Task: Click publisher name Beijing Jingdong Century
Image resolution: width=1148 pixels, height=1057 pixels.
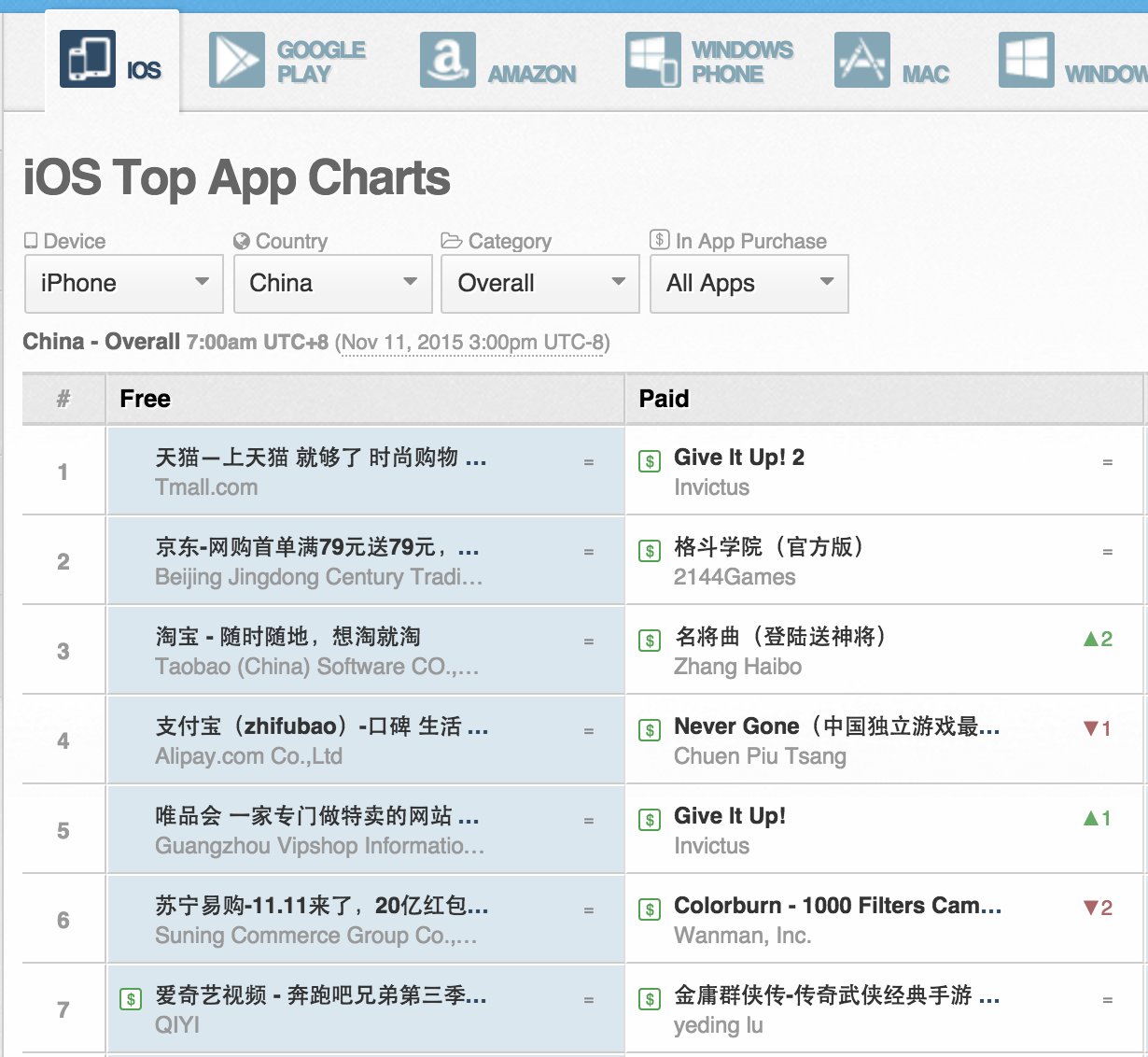Action: pyautogui.click(x=318, y=577)
